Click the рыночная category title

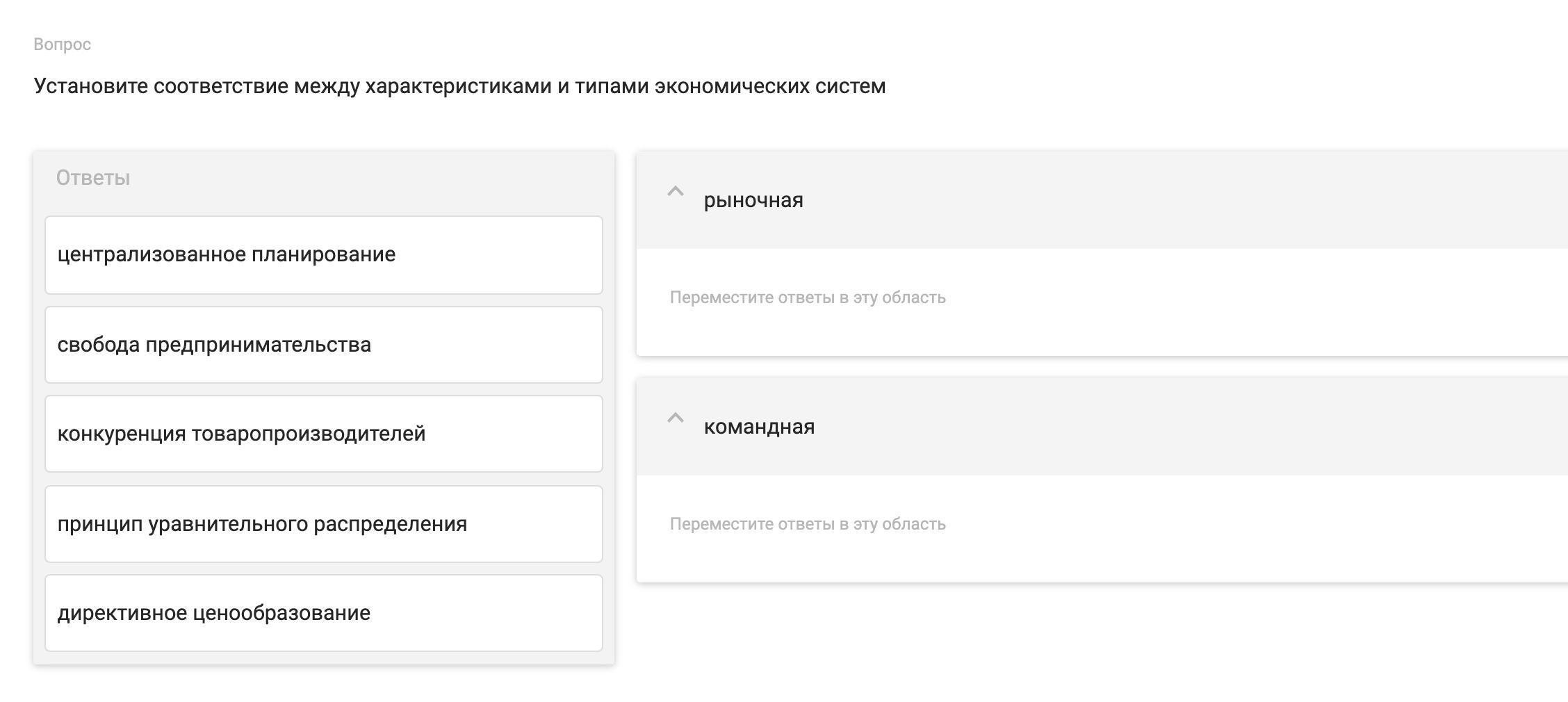(753, 200)
